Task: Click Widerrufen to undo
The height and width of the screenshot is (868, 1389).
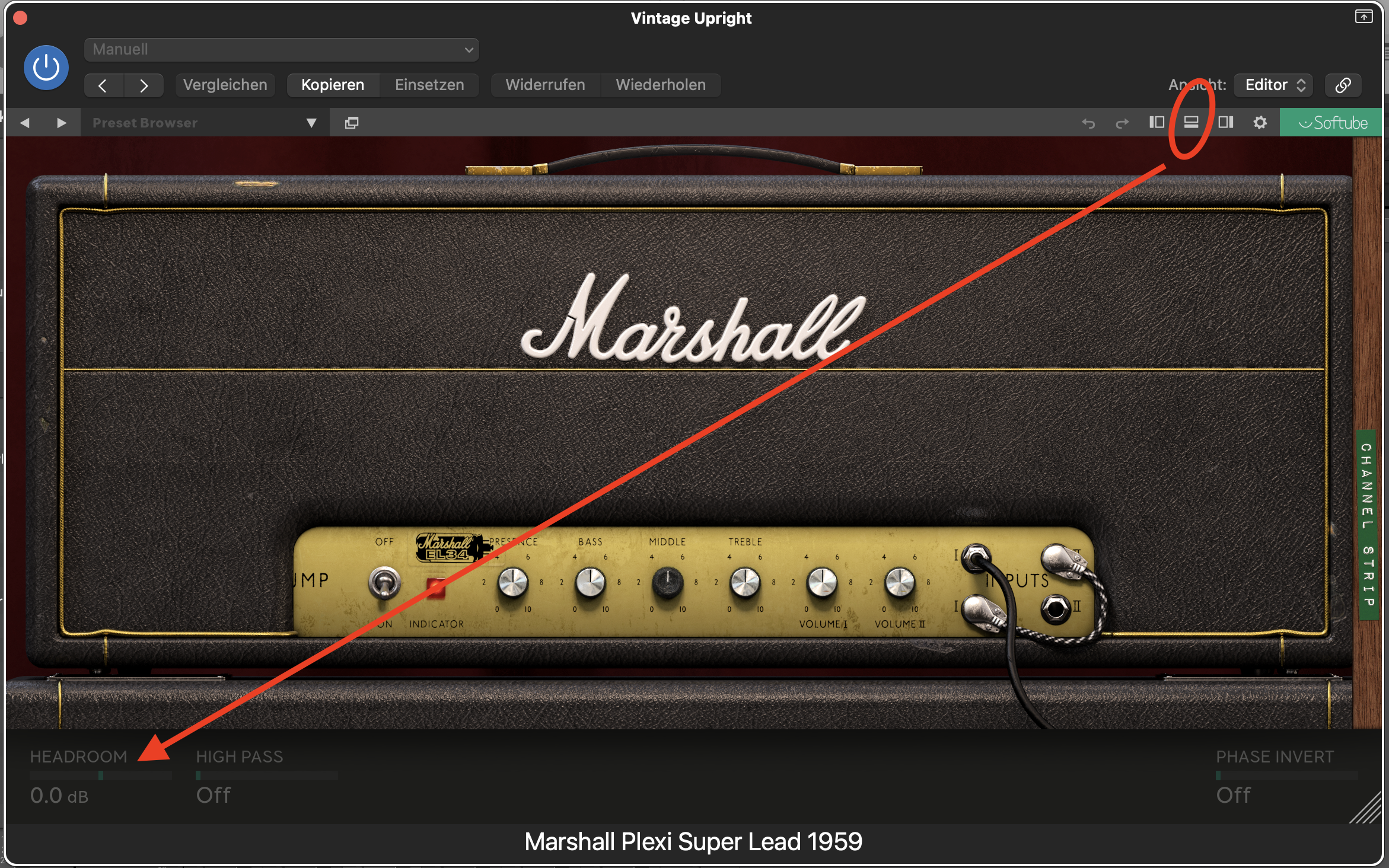Action: point(544,85)
